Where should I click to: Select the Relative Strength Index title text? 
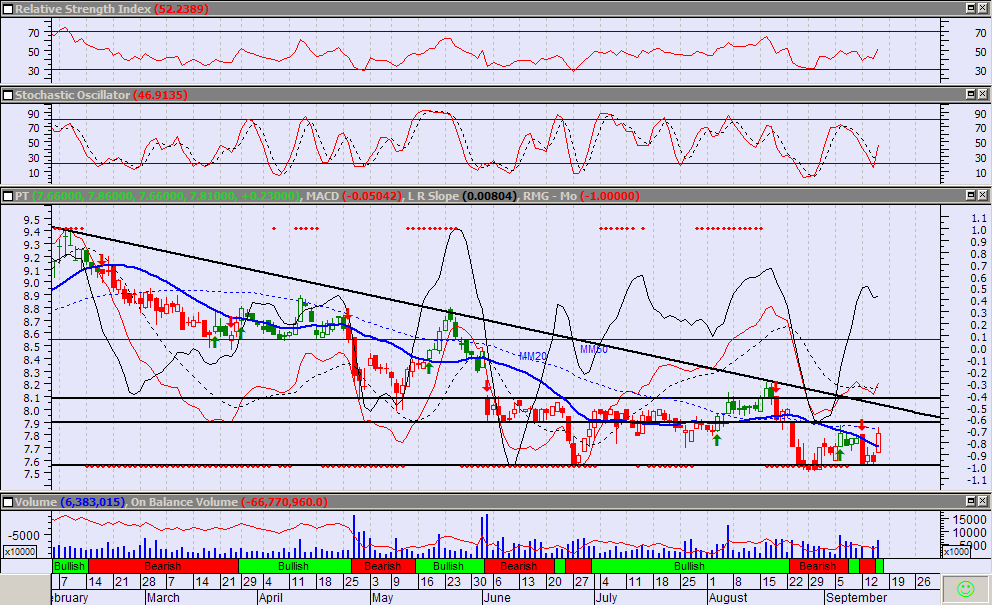tap(83, 9)
